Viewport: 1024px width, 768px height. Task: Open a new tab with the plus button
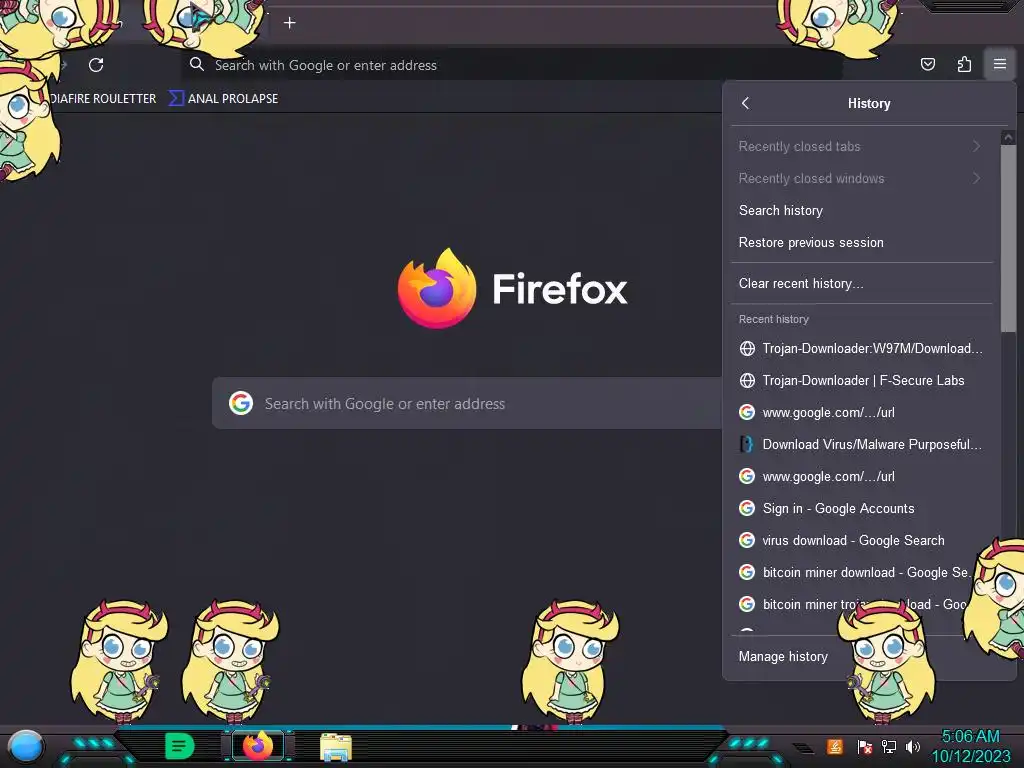point(289,23)
